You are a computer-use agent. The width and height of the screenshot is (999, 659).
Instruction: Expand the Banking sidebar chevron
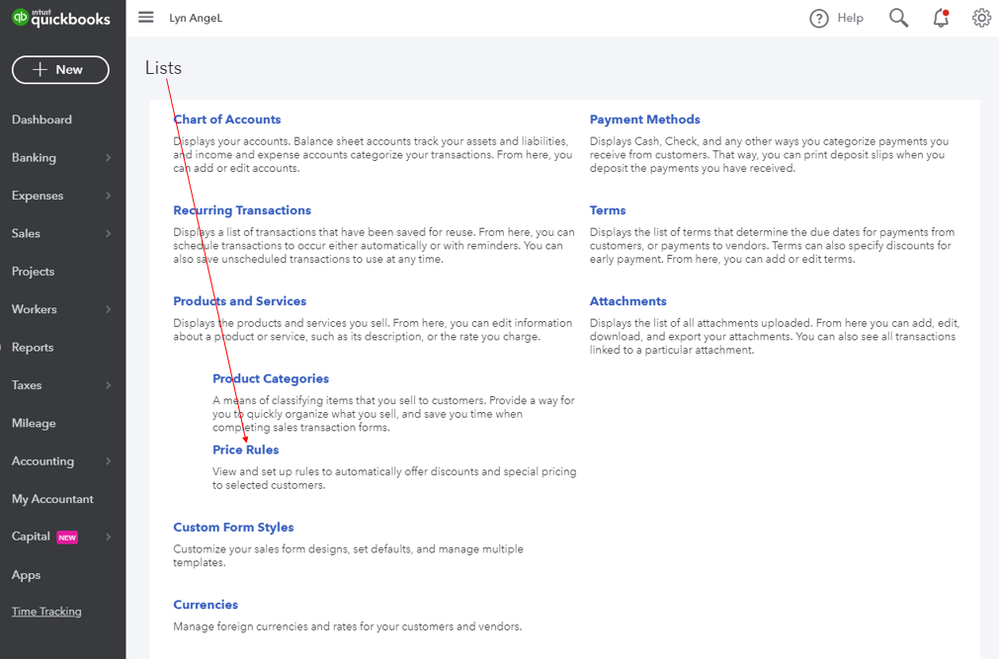(108, 157)
